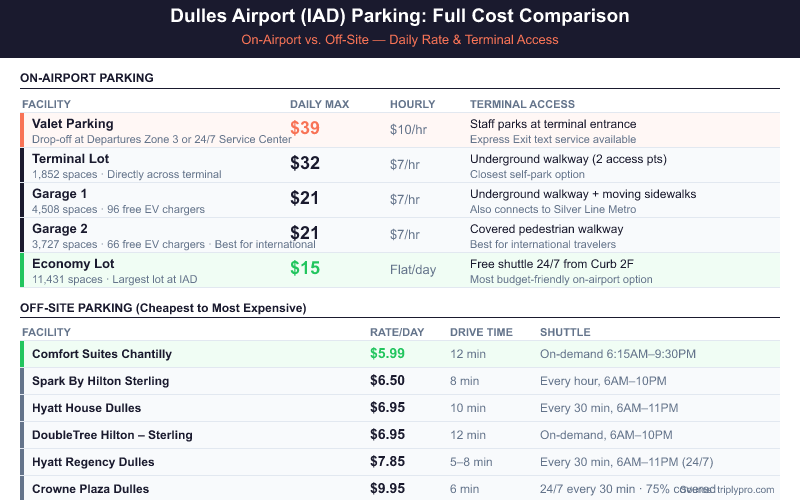Click the triplypro.com source link
This screenshot has height=500, width=800.
[x=745, y=489]
